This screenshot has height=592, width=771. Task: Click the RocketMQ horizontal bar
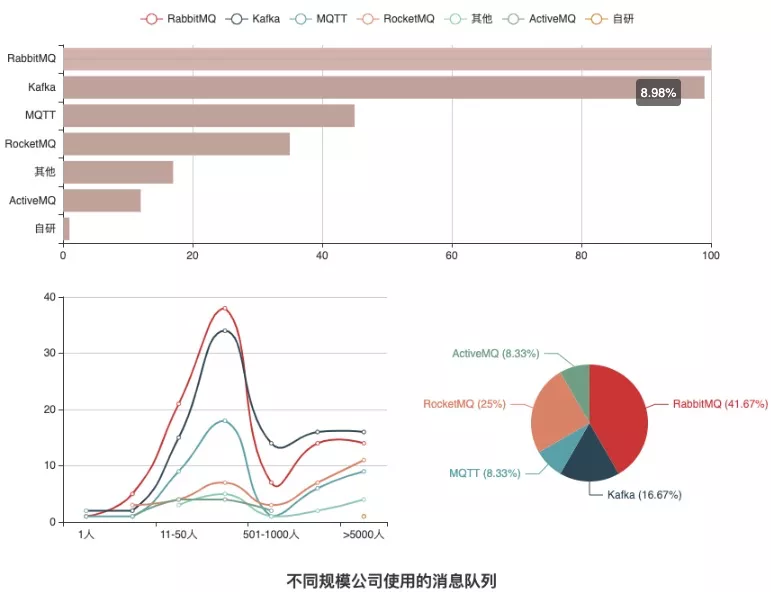point(177,144)
